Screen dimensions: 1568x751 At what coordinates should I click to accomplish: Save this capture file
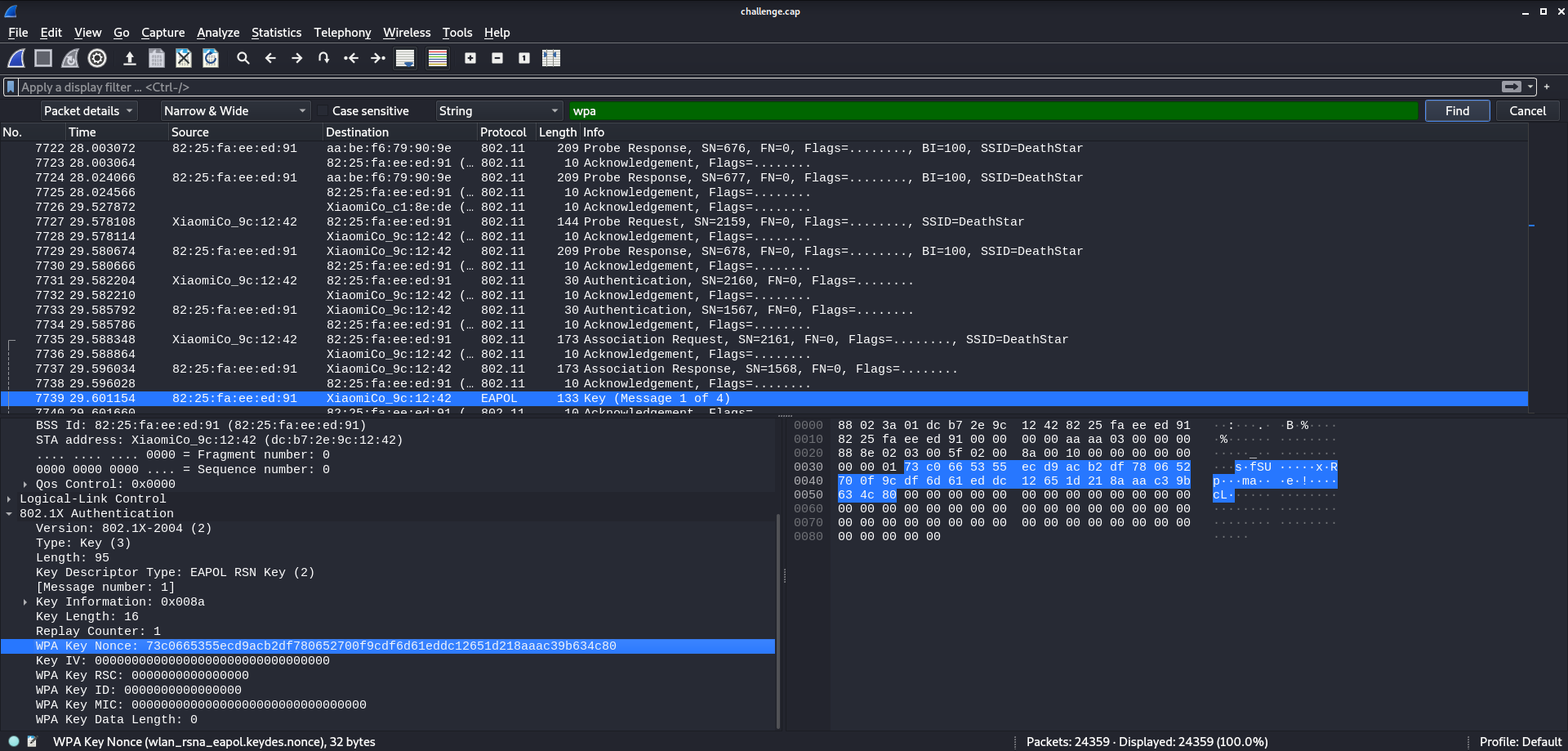[157, 58]
